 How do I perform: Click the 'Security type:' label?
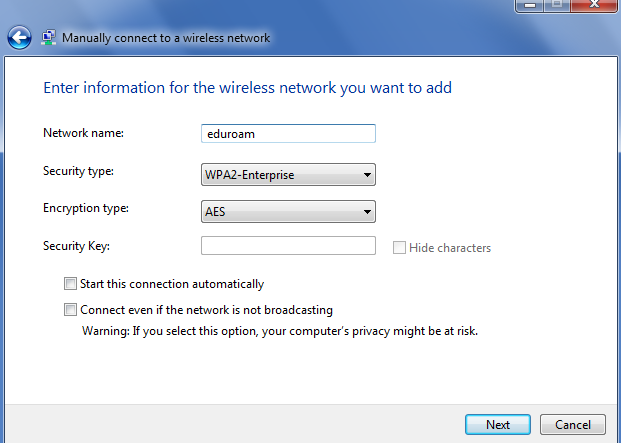[x=78, y=171]
